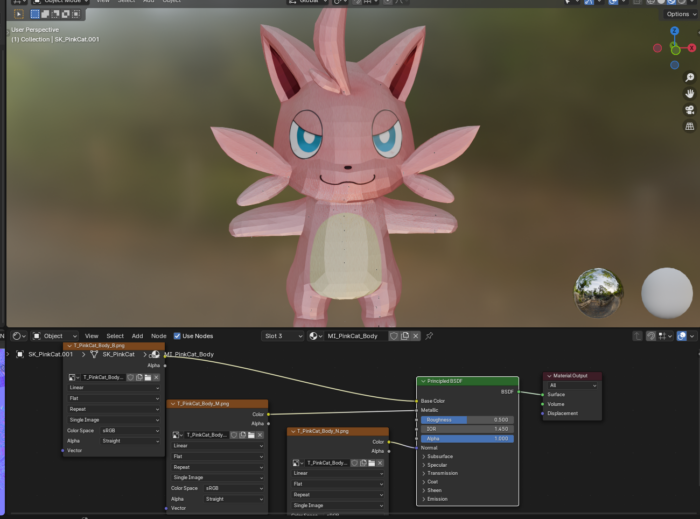This screenshot has height=519, width=700.
Task: Unlink image in T_PinkCat_Body_M.png node
Action: [260, 435]
